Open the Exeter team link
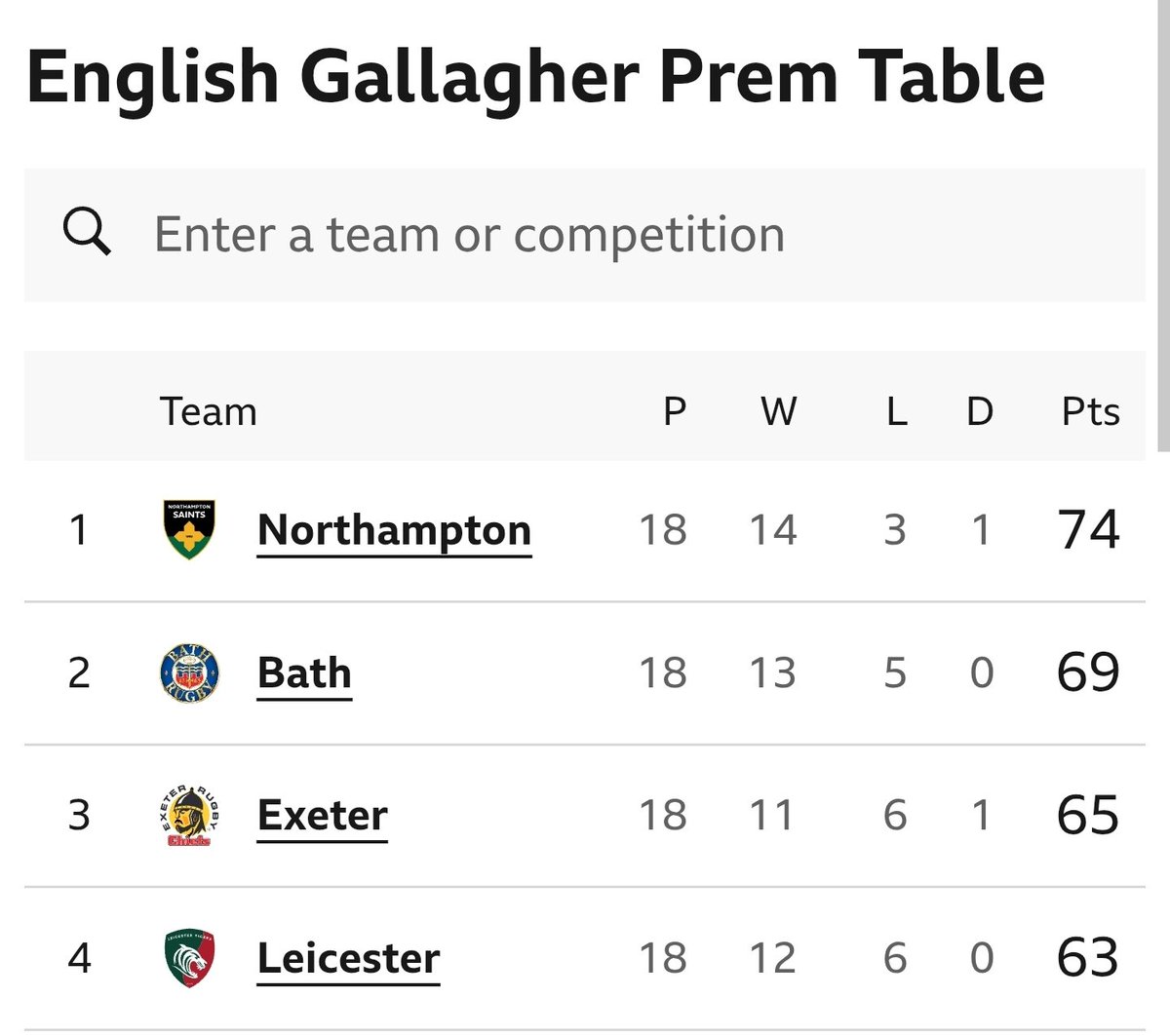The image size is (1170, 1036). click(x=323, y=816)
